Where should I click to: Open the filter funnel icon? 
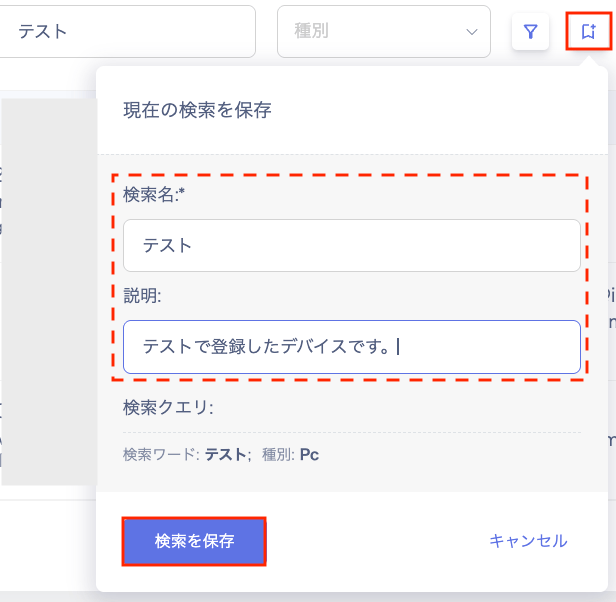click(530, 31)
